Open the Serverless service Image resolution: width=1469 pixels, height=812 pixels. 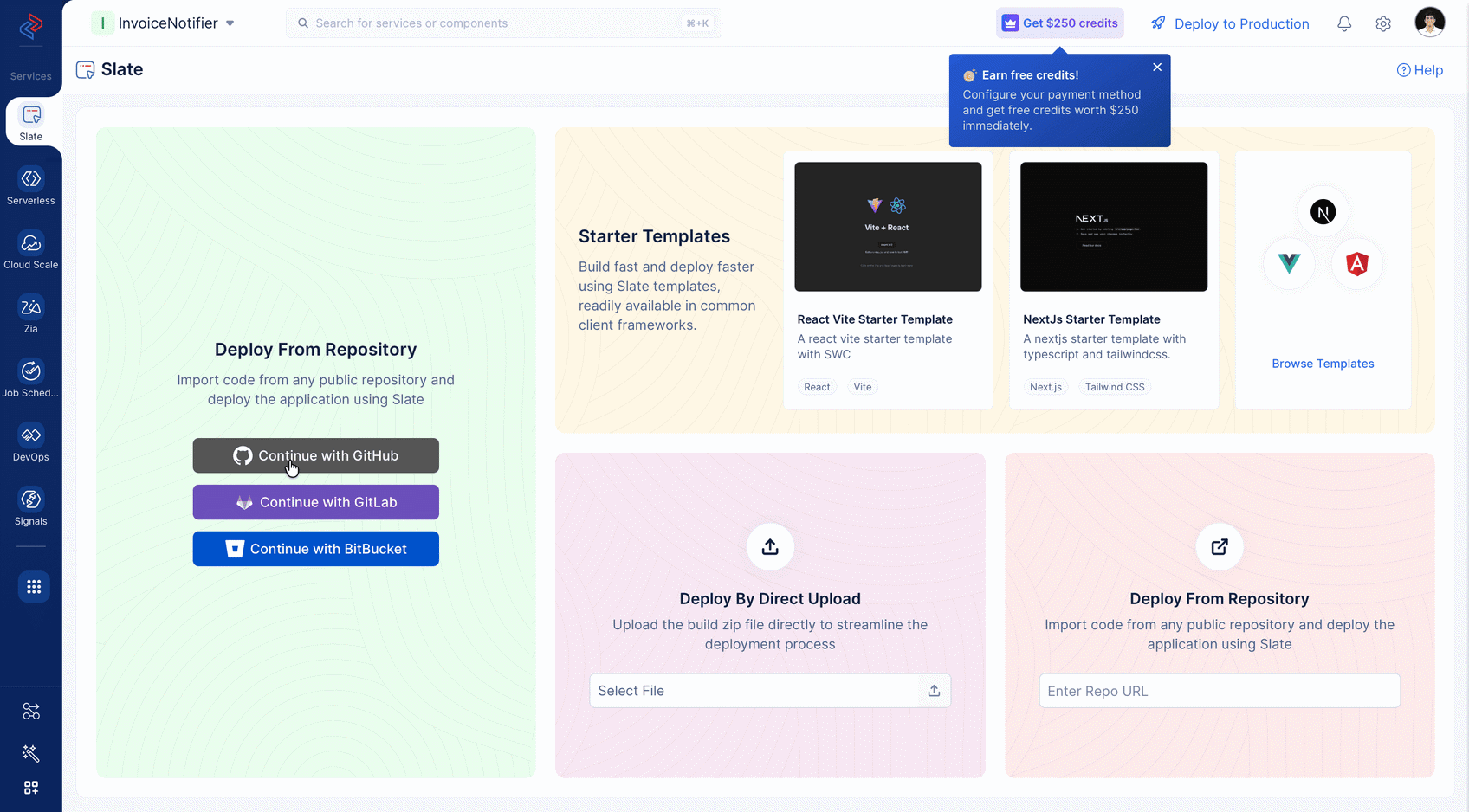point(31,186)
